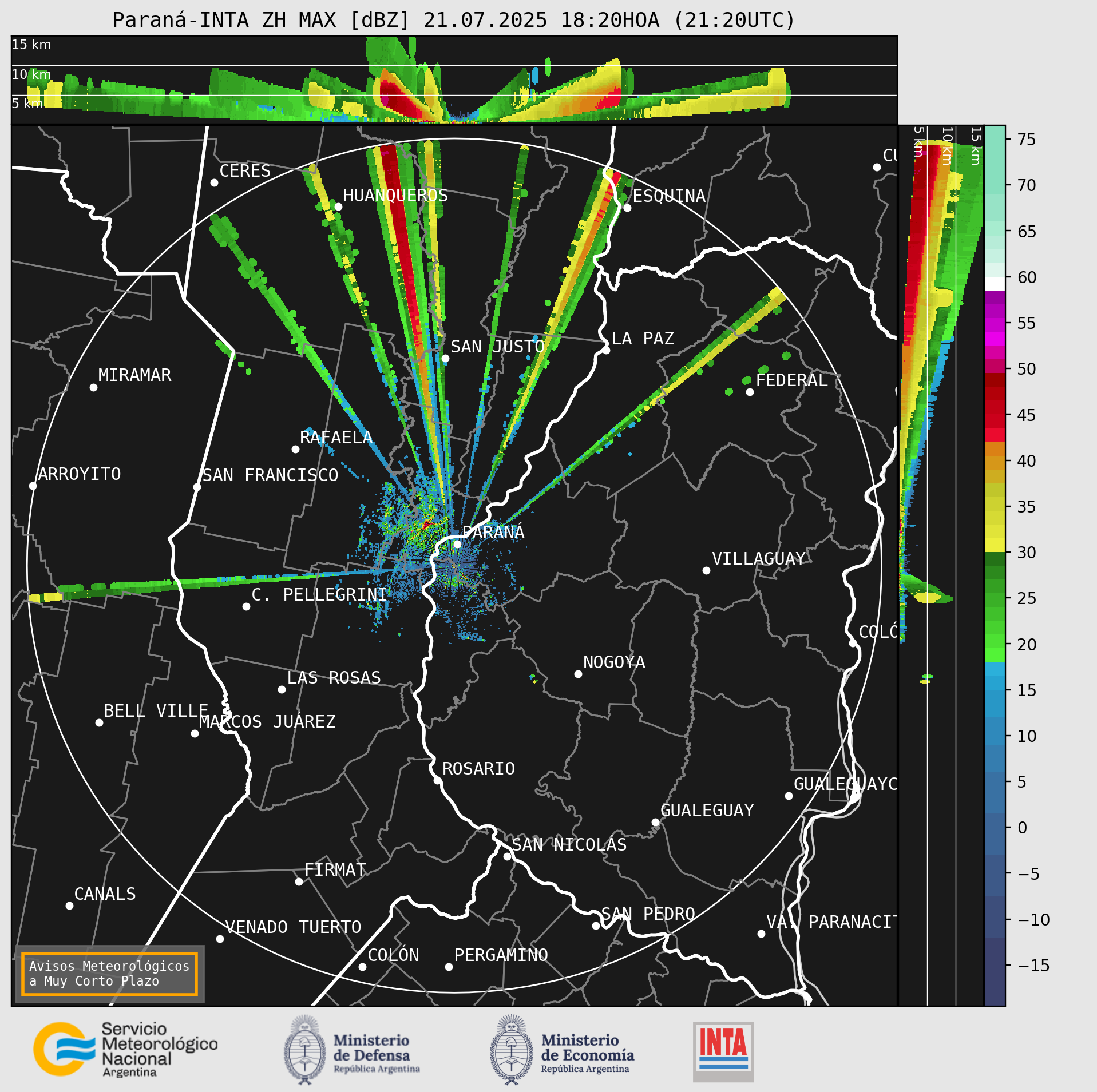The image size is (1097, 1092).
Task: Click the ESQUINA city label
Action: 669,196
